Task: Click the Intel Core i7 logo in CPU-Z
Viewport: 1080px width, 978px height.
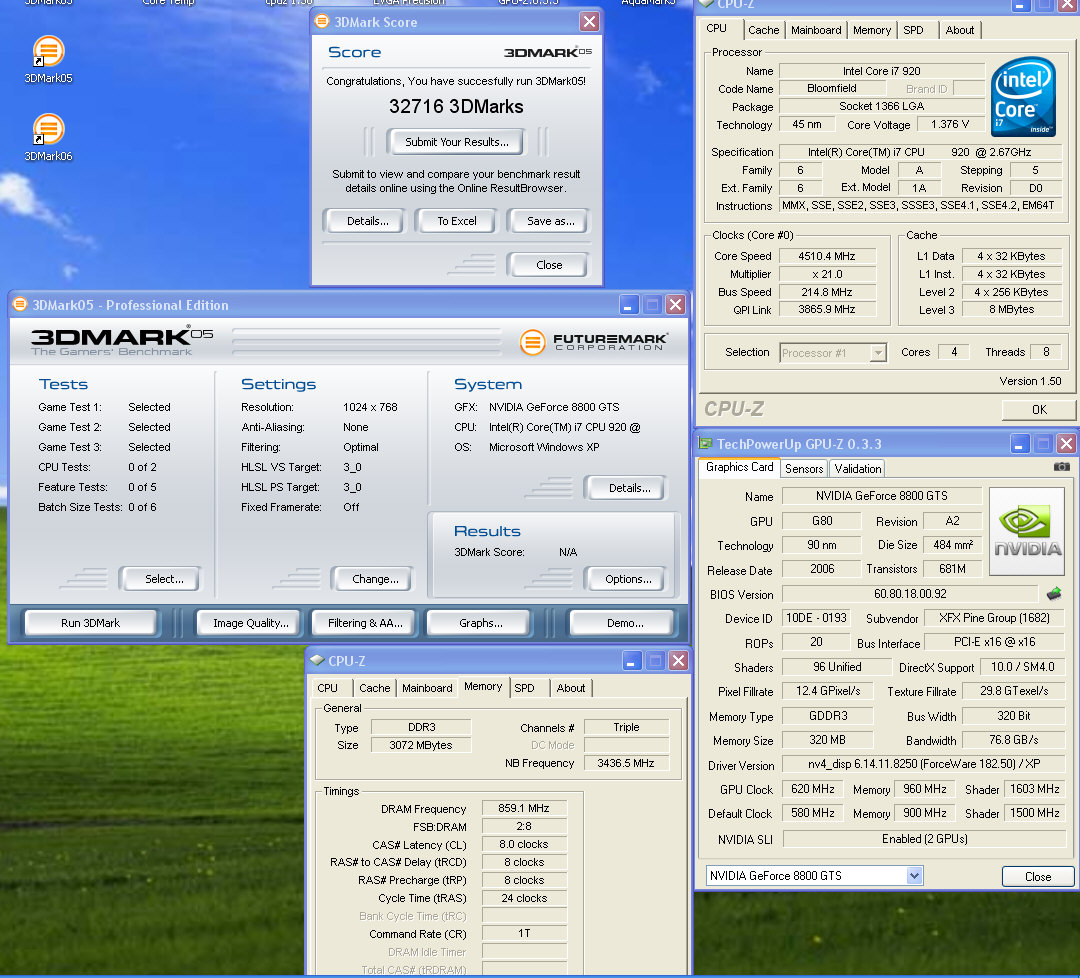Action: coord(1023,96)
